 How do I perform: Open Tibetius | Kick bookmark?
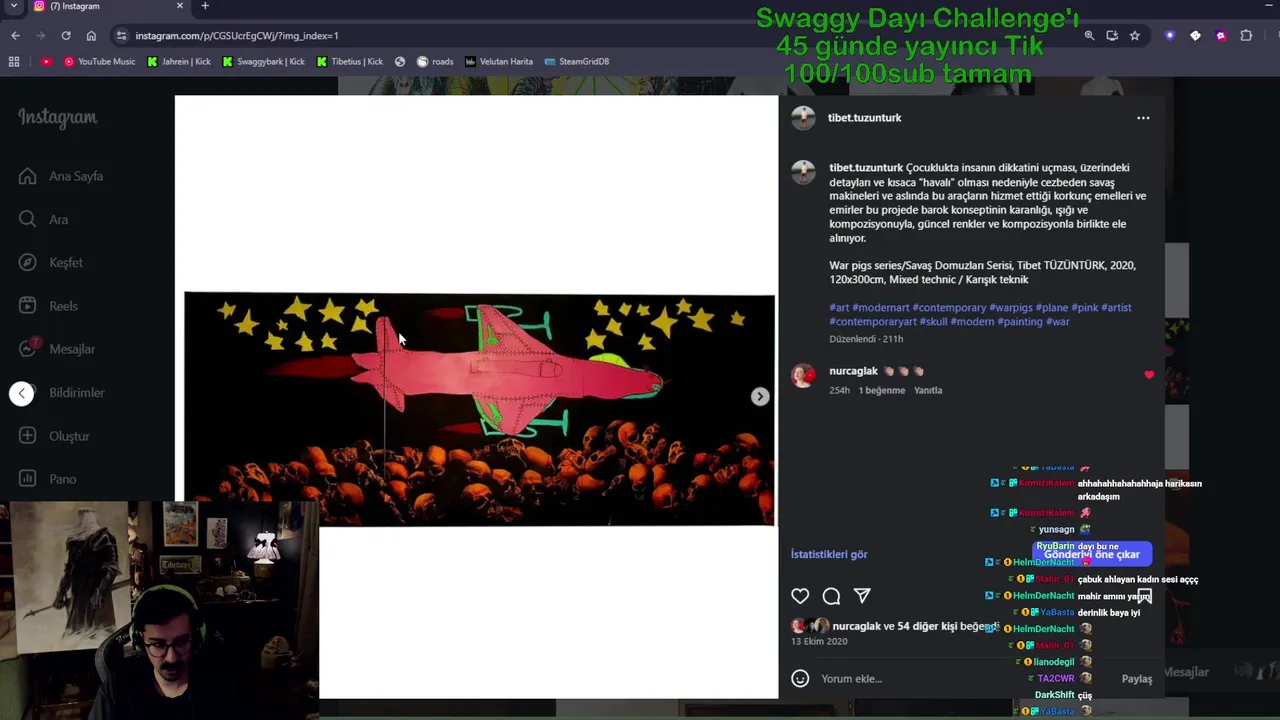[350, 61]
